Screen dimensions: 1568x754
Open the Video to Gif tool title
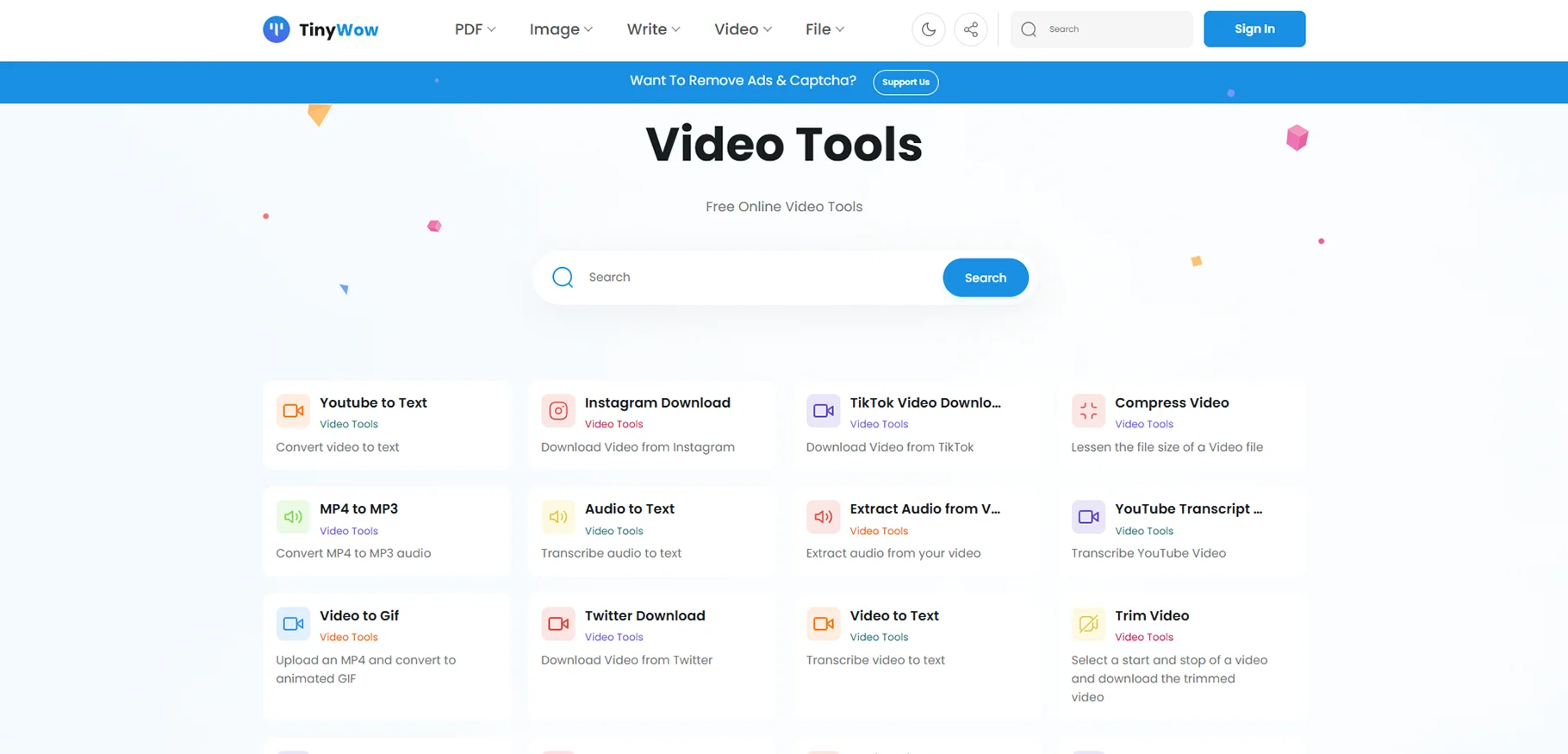359,615
